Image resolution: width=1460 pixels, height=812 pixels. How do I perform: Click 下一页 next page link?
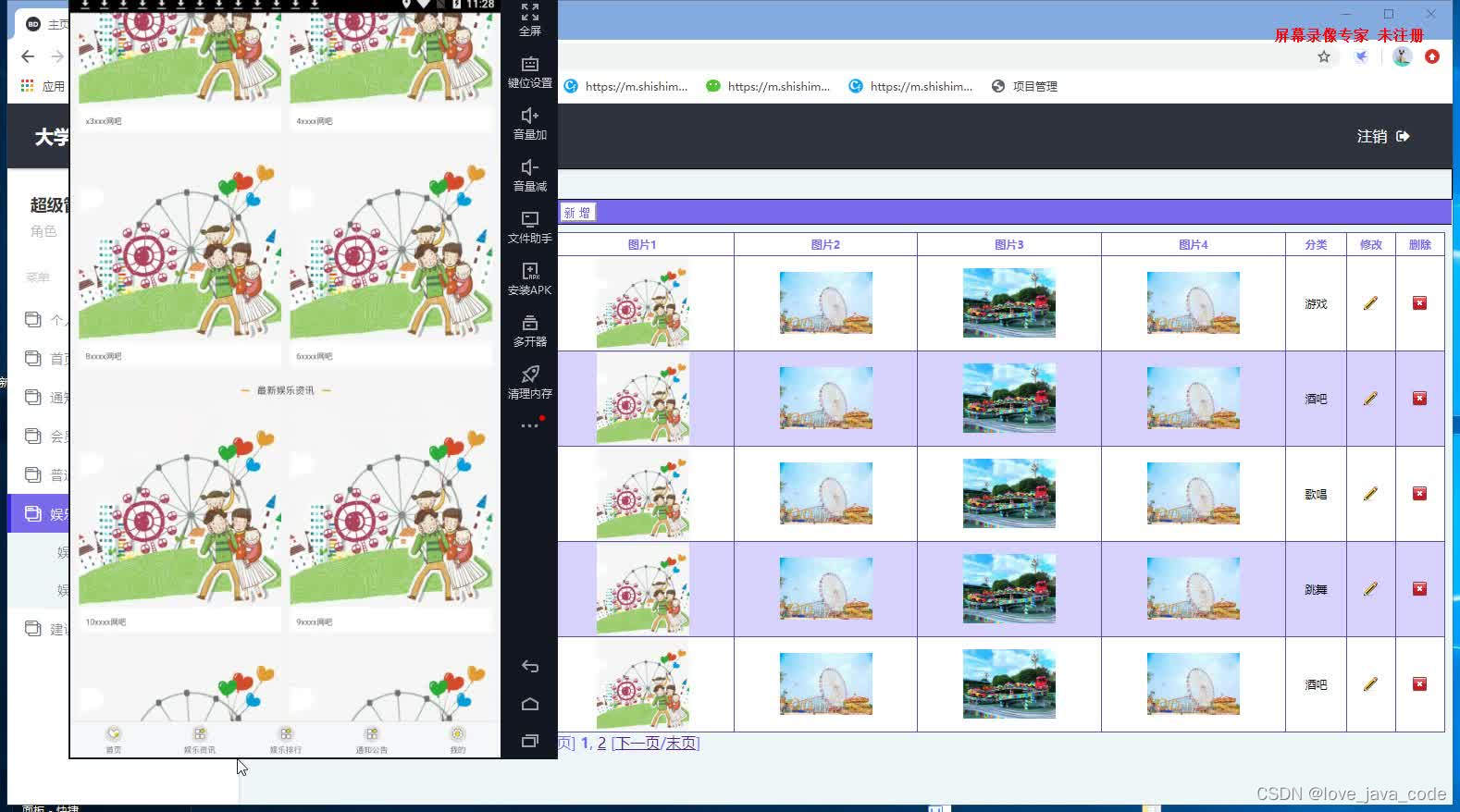point(637,743)
